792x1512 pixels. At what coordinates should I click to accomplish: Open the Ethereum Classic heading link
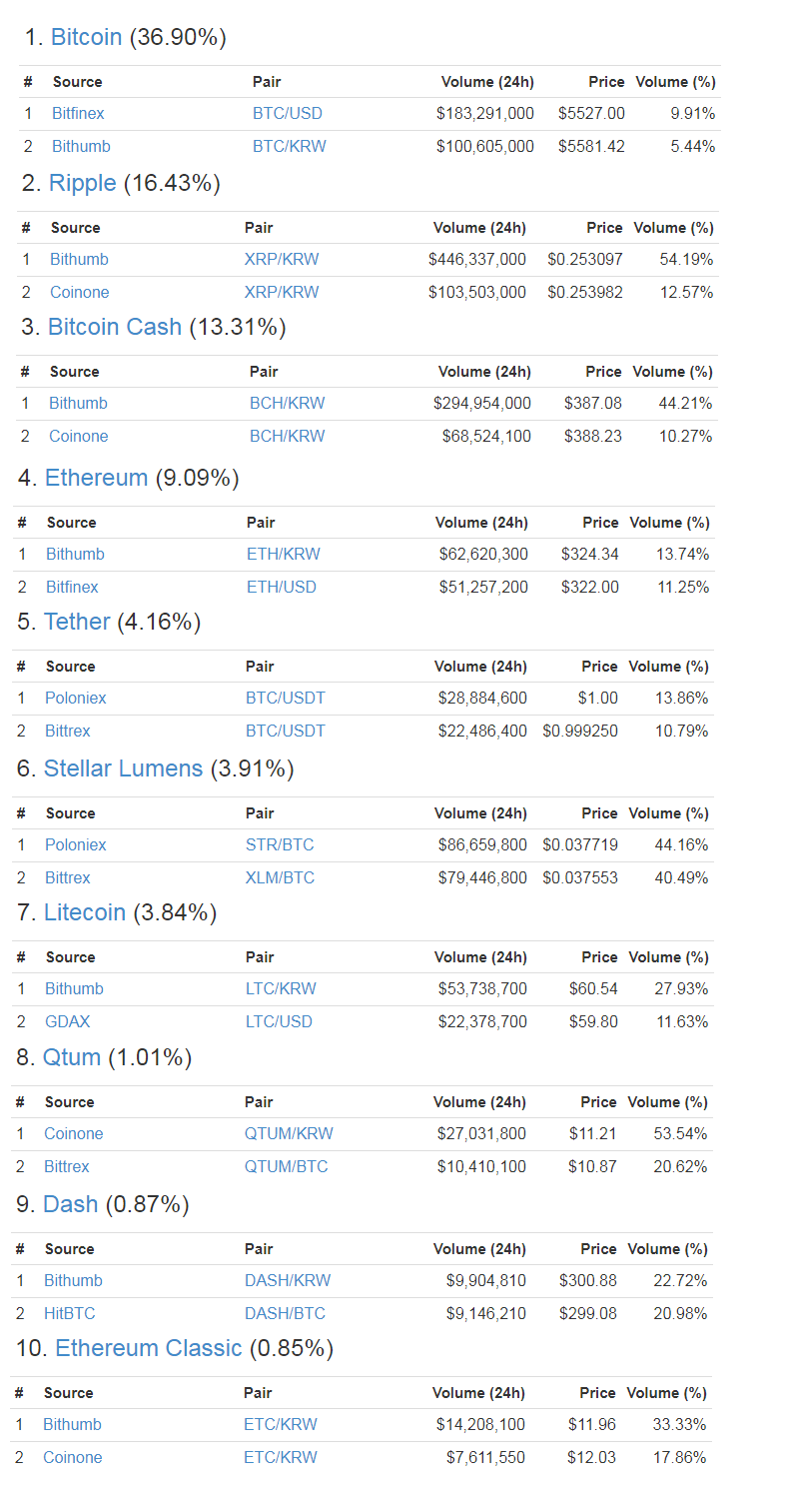point(149,1349)
